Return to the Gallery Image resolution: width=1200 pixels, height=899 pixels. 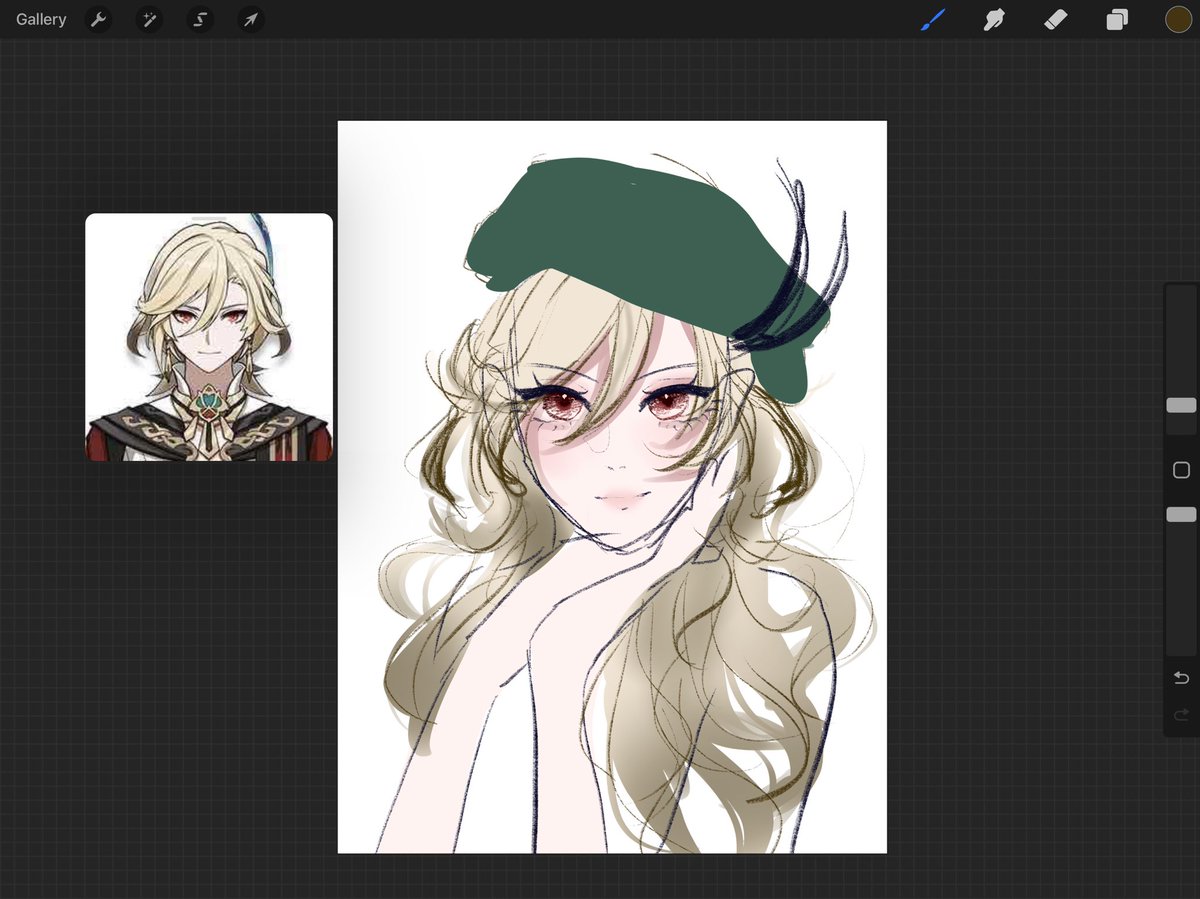pos(41,19)
